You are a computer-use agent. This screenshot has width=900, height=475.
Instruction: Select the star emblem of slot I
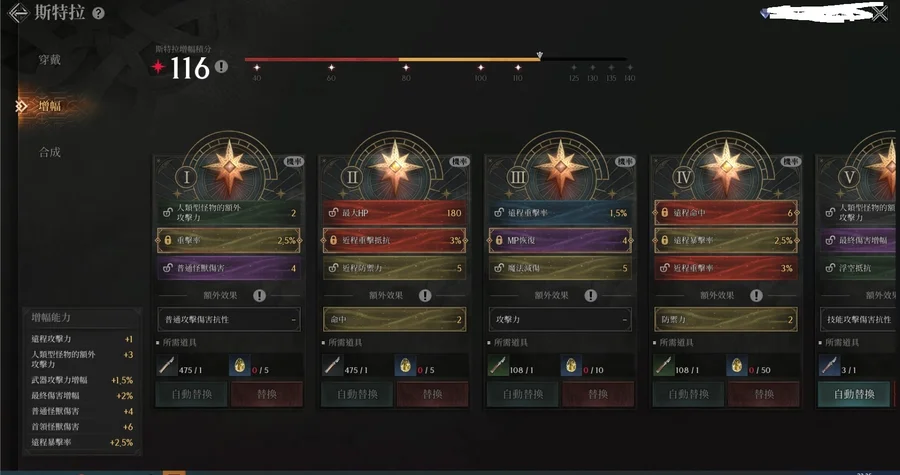pos(229,167)
